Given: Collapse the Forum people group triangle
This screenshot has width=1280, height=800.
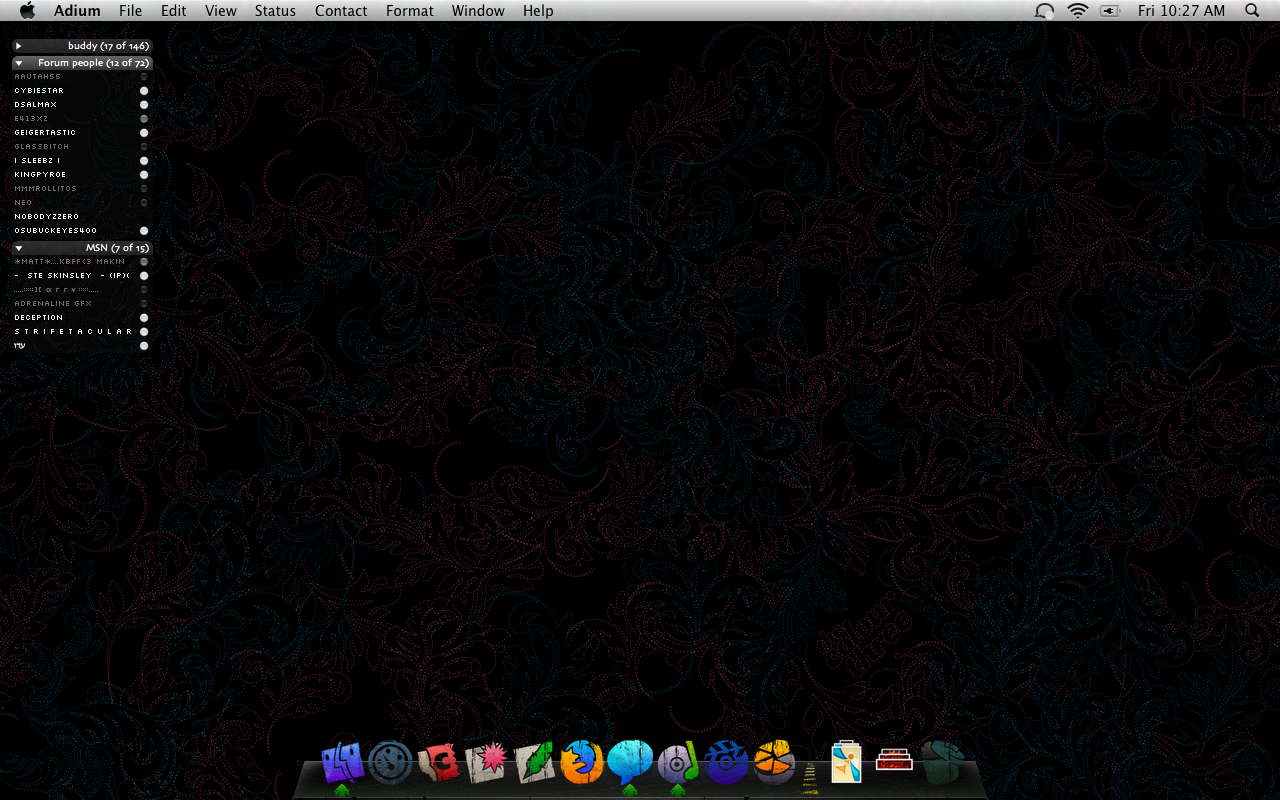Looking at the screenshot, I should (18, 63).
